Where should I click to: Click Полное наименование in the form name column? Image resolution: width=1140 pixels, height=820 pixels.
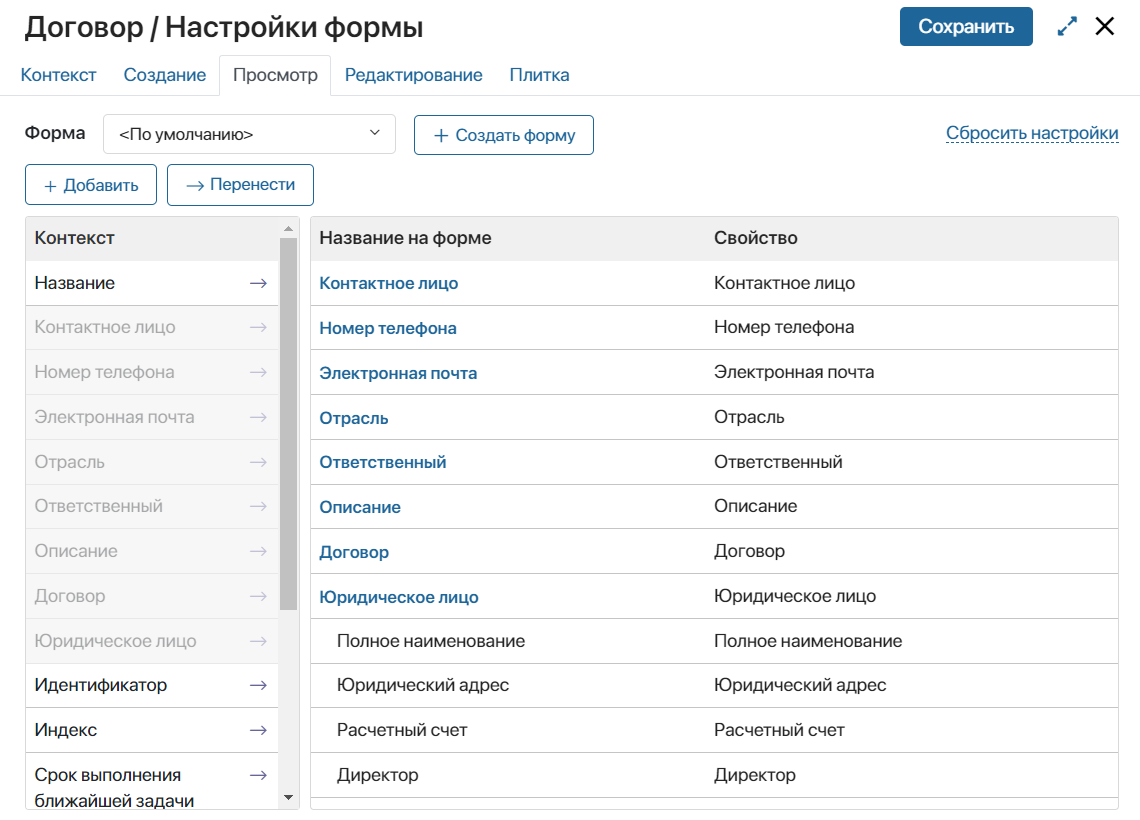point(430,641)
